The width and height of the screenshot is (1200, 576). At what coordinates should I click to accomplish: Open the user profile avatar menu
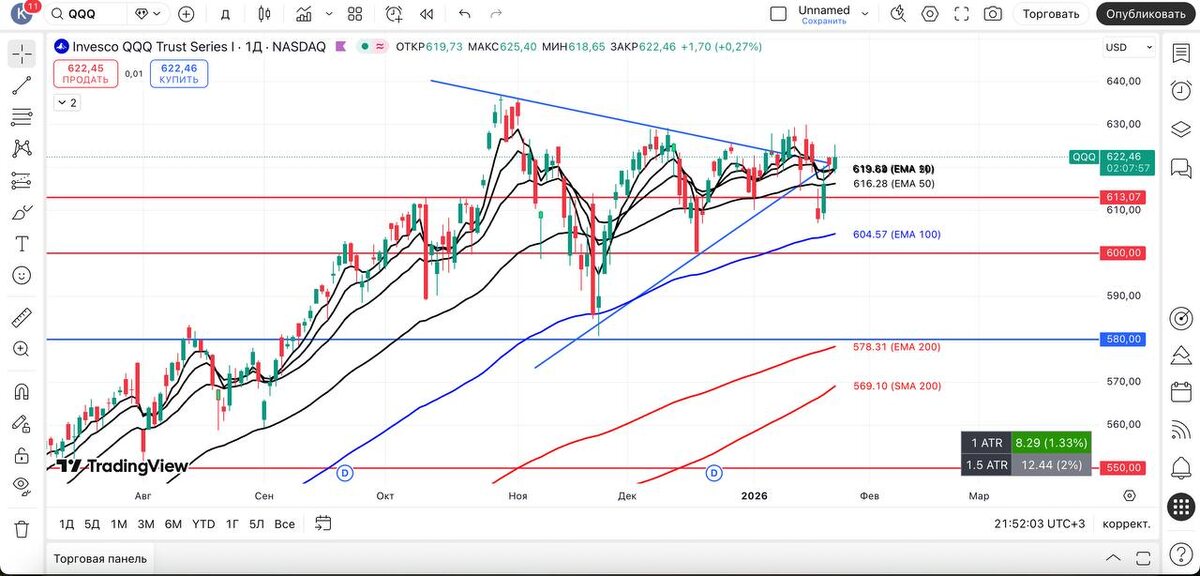pyautogui.click(x=21, y=13)
